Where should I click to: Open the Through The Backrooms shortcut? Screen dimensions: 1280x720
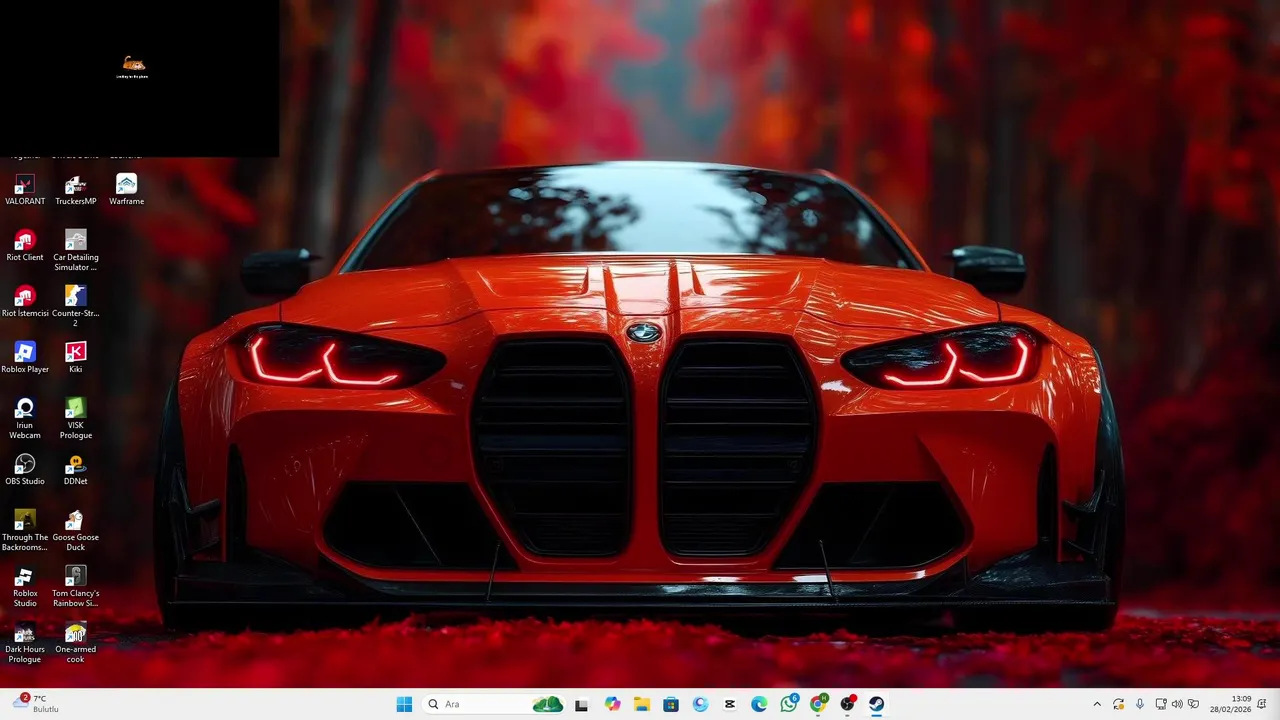(x=25, y=530)
